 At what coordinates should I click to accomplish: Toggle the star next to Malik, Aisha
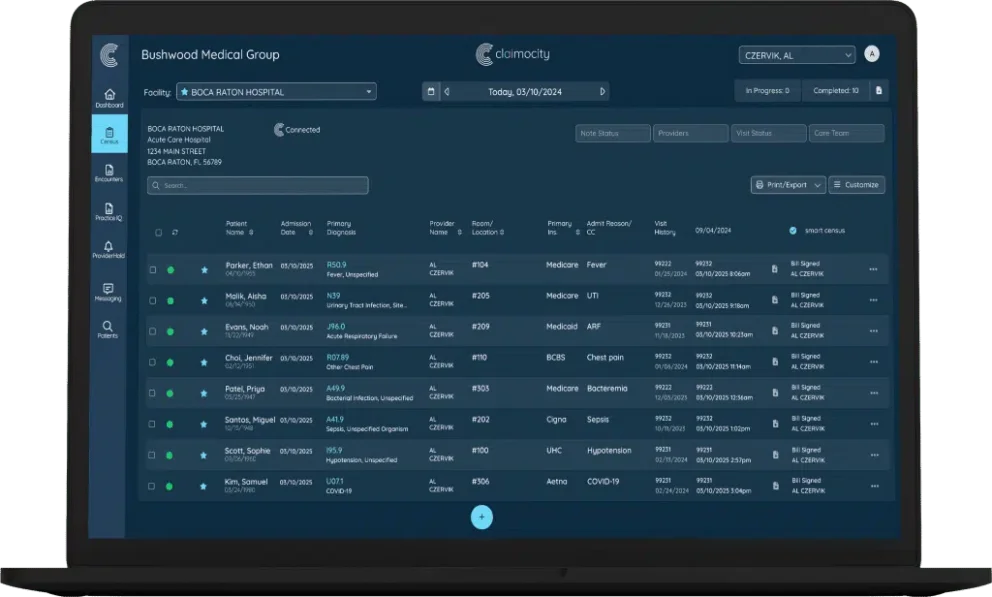tap(204, 299)
